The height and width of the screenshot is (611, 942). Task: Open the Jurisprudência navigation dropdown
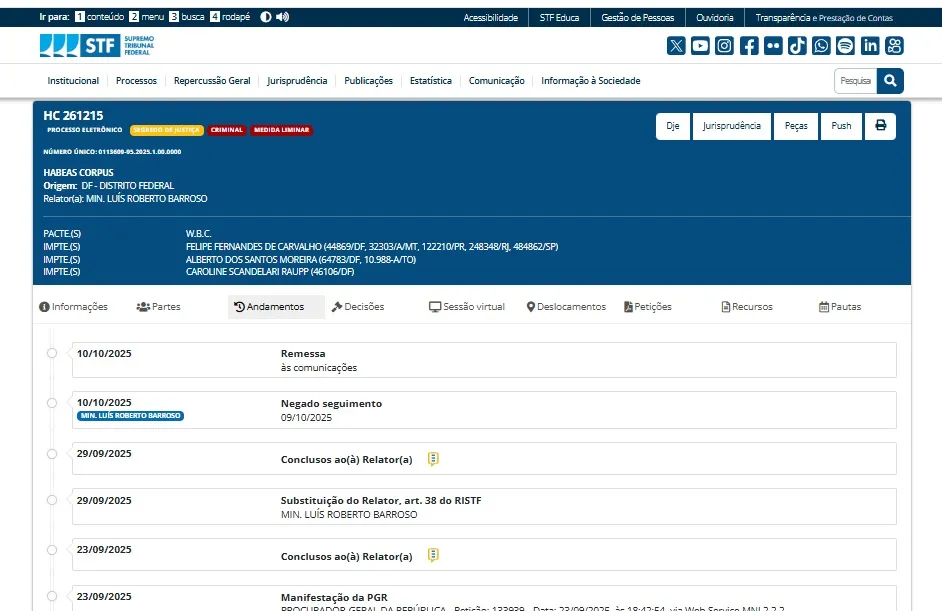(x=297, y=81)
